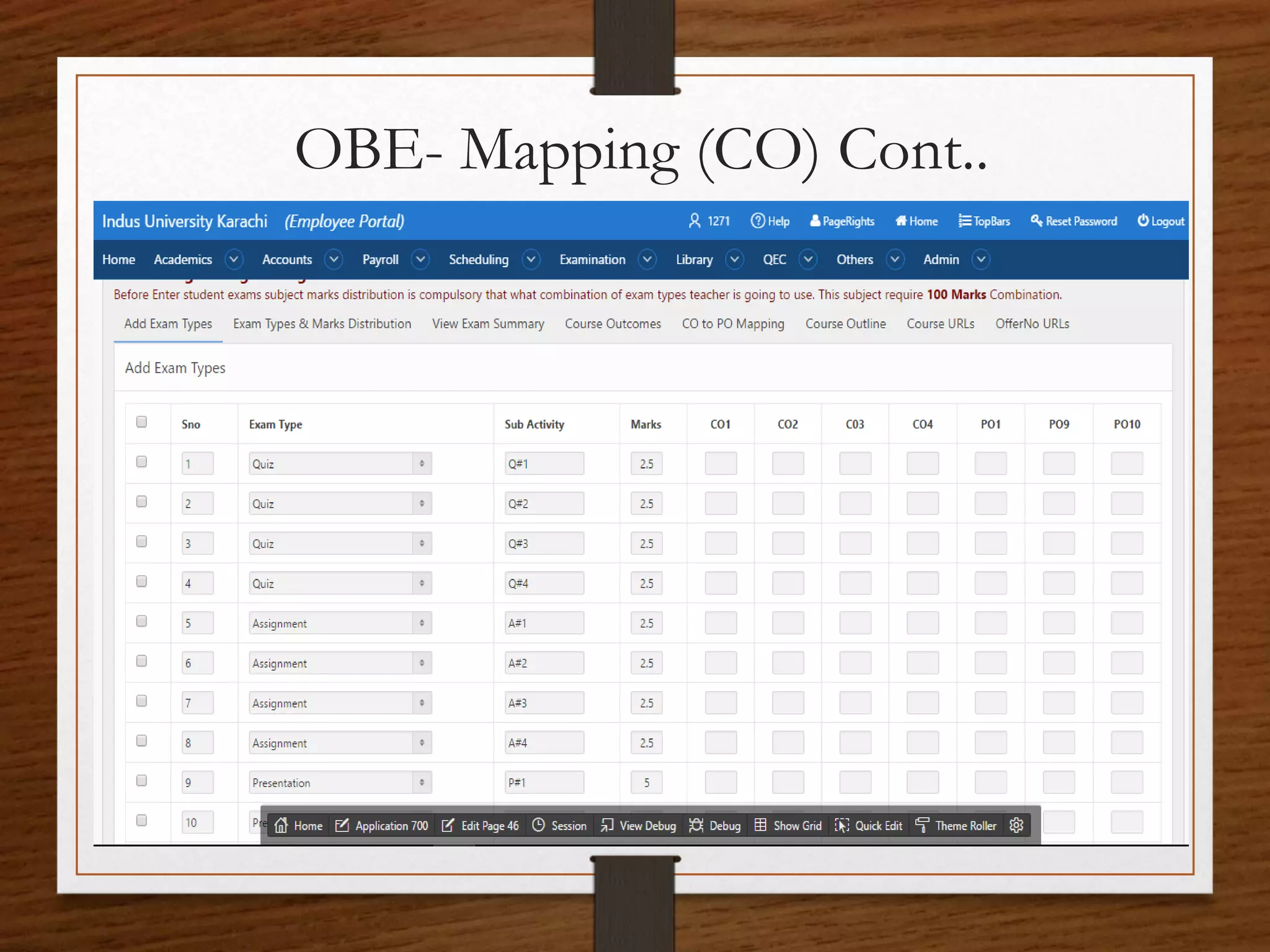The height and width of the screenshot is (952, 1270).
Task: Expand the Scheduling menu chevron
Action: 531,259
